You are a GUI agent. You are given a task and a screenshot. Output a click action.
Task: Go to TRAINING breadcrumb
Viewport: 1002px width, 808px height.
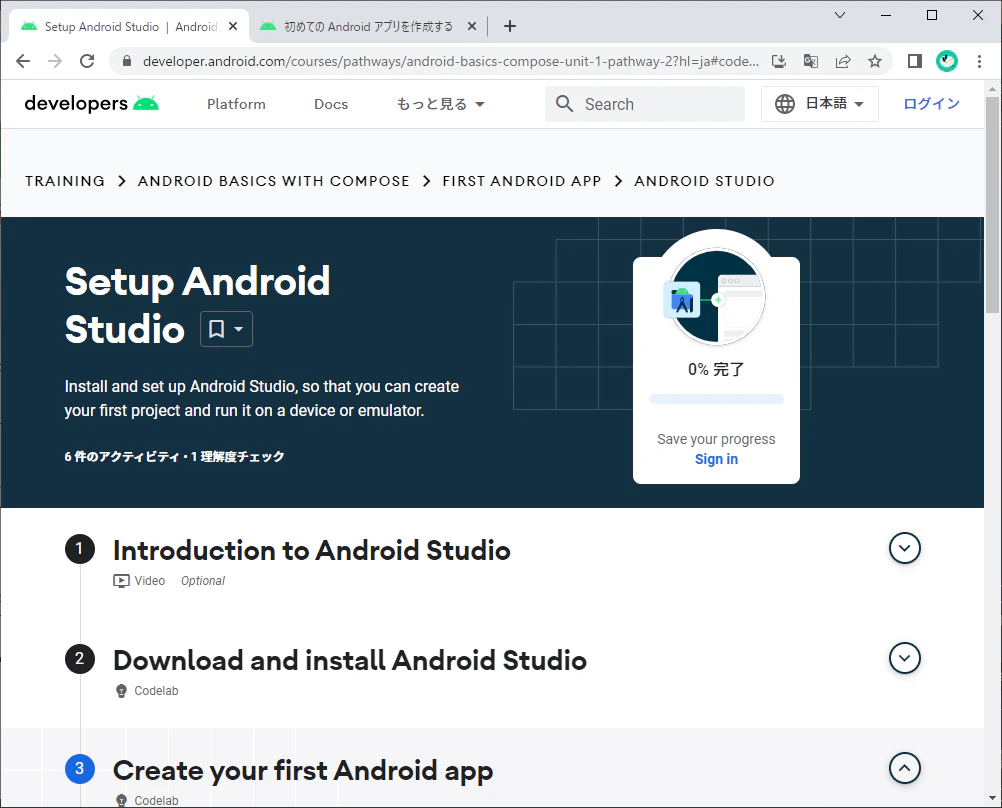pos(65,181)
